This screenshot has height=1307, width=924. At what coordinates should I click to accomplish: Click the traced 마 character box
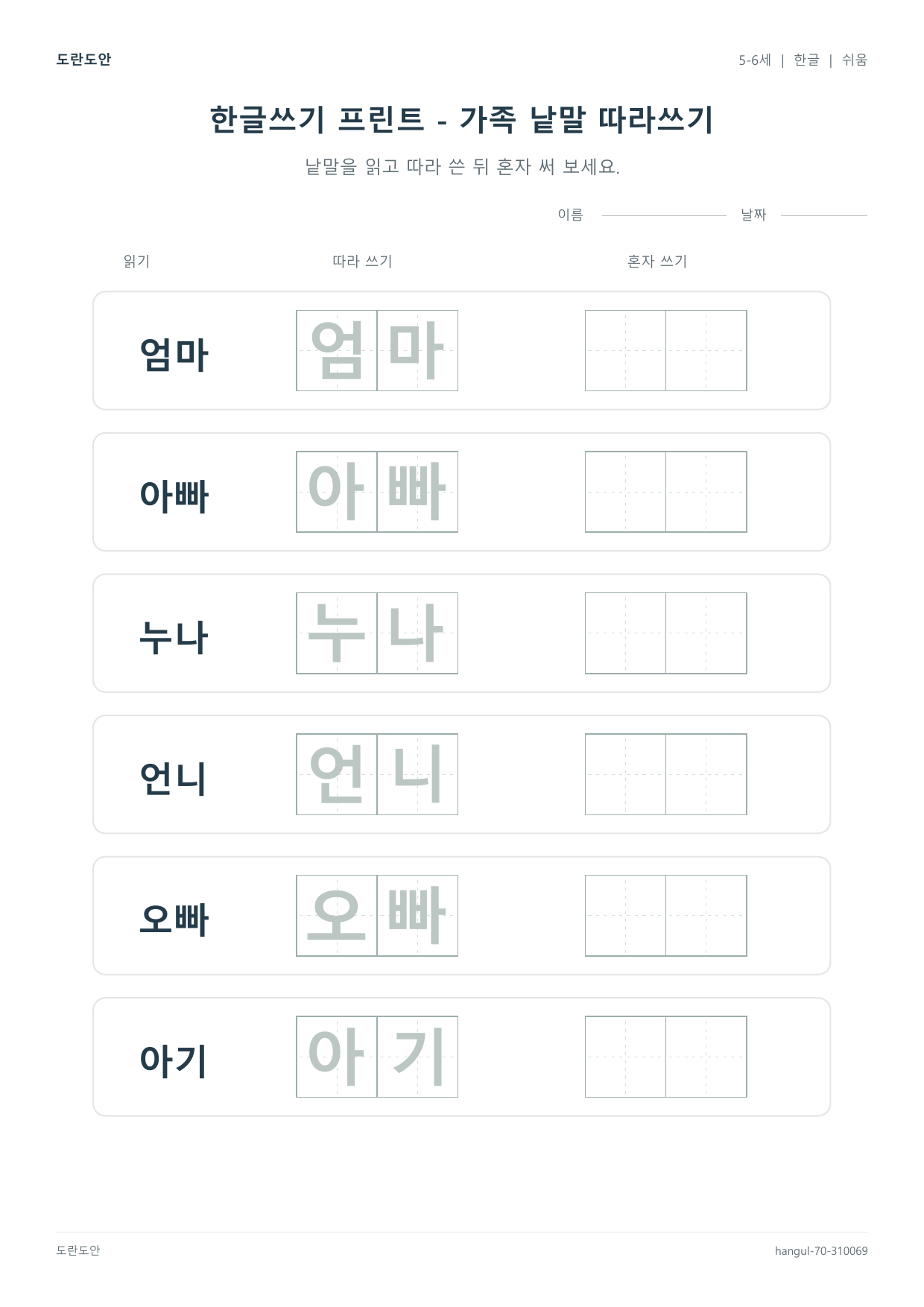[417, 350]
